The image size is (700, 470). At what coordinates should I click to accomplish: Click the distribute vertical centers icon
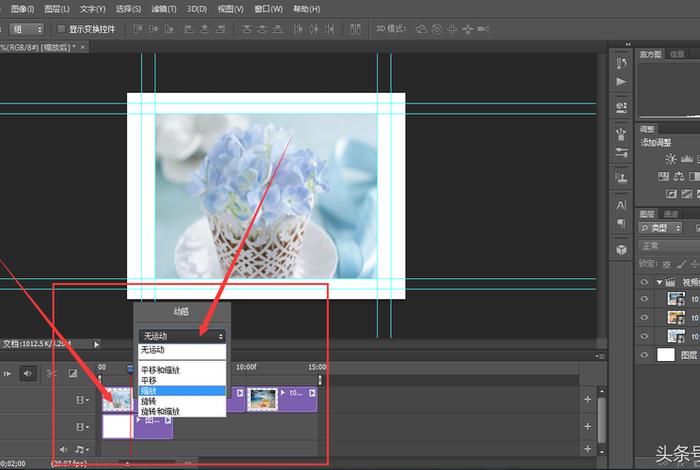[x=262, y=29]
